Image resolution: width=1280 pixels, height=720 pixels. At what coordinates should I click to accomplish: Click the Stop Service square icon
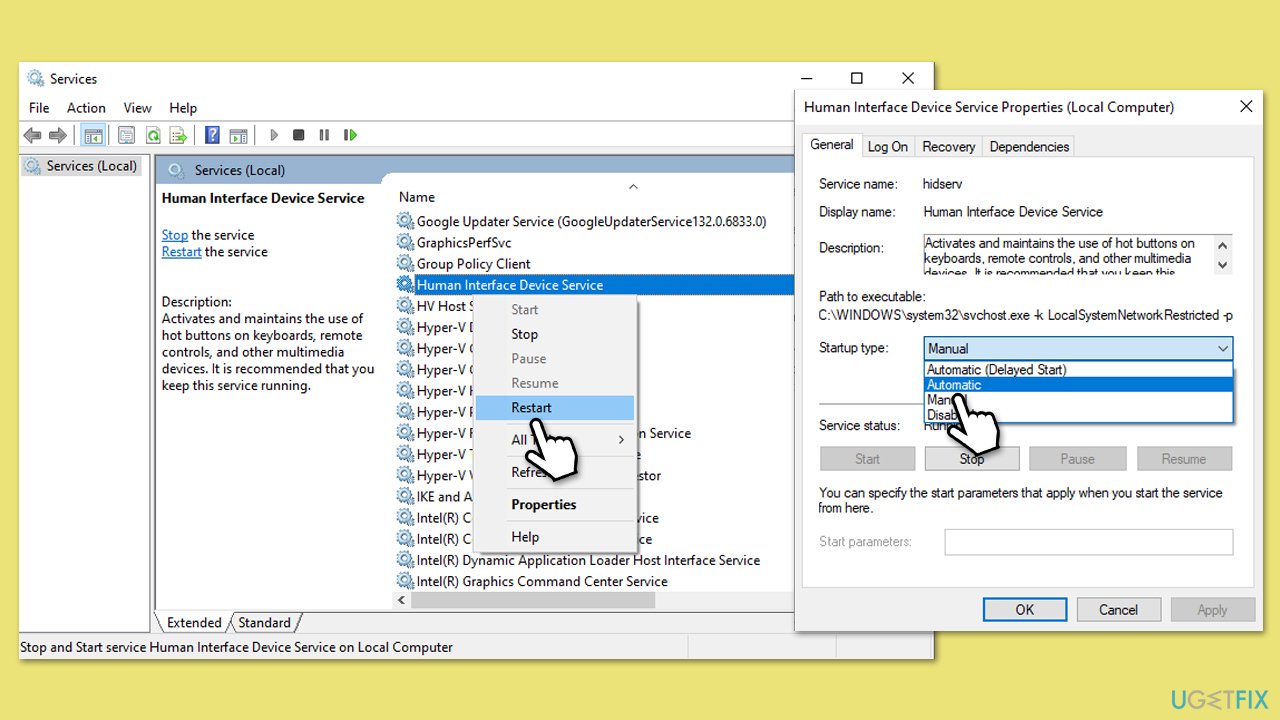298,135
